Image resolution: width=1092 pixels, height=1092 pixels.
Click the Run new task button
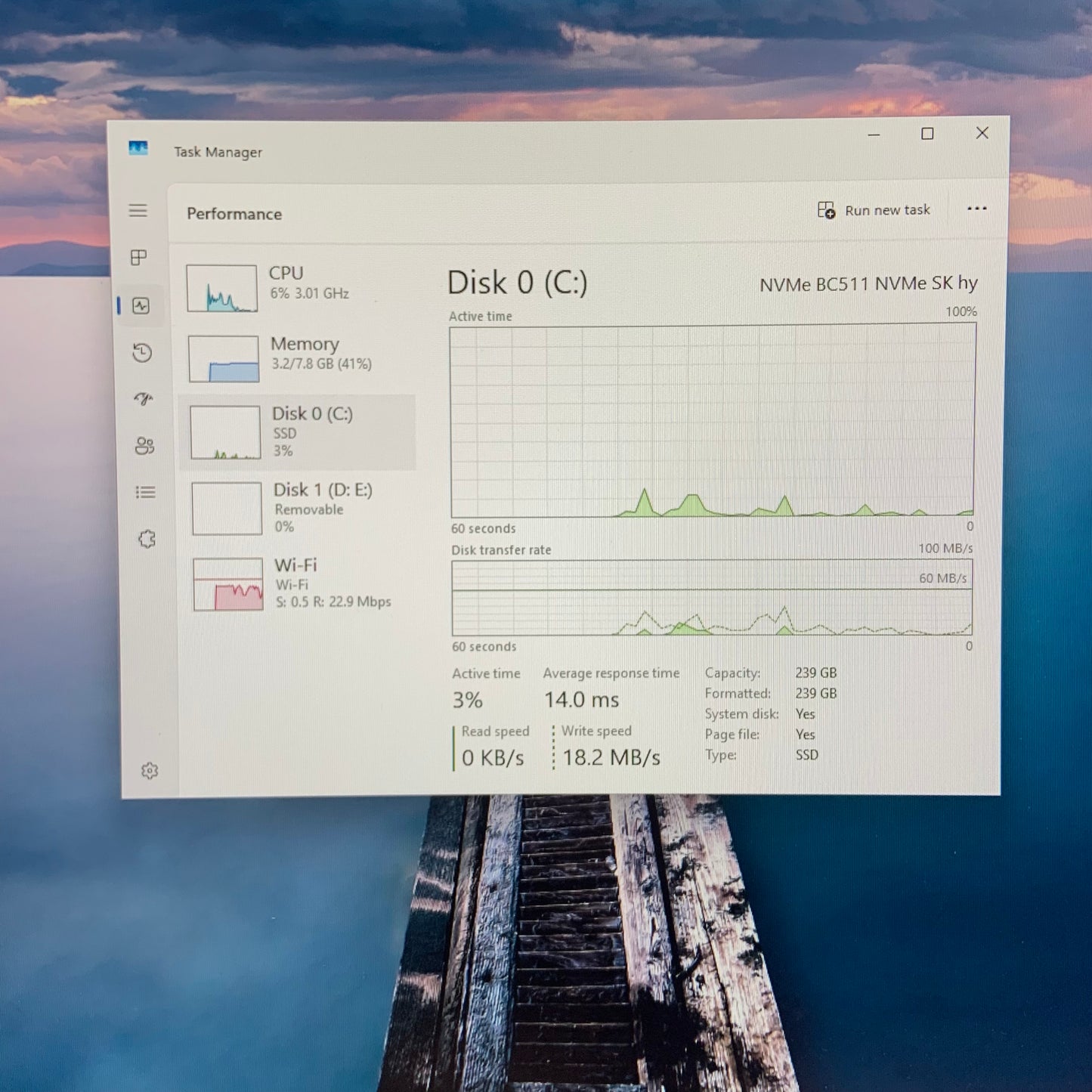tap(877, 209)
